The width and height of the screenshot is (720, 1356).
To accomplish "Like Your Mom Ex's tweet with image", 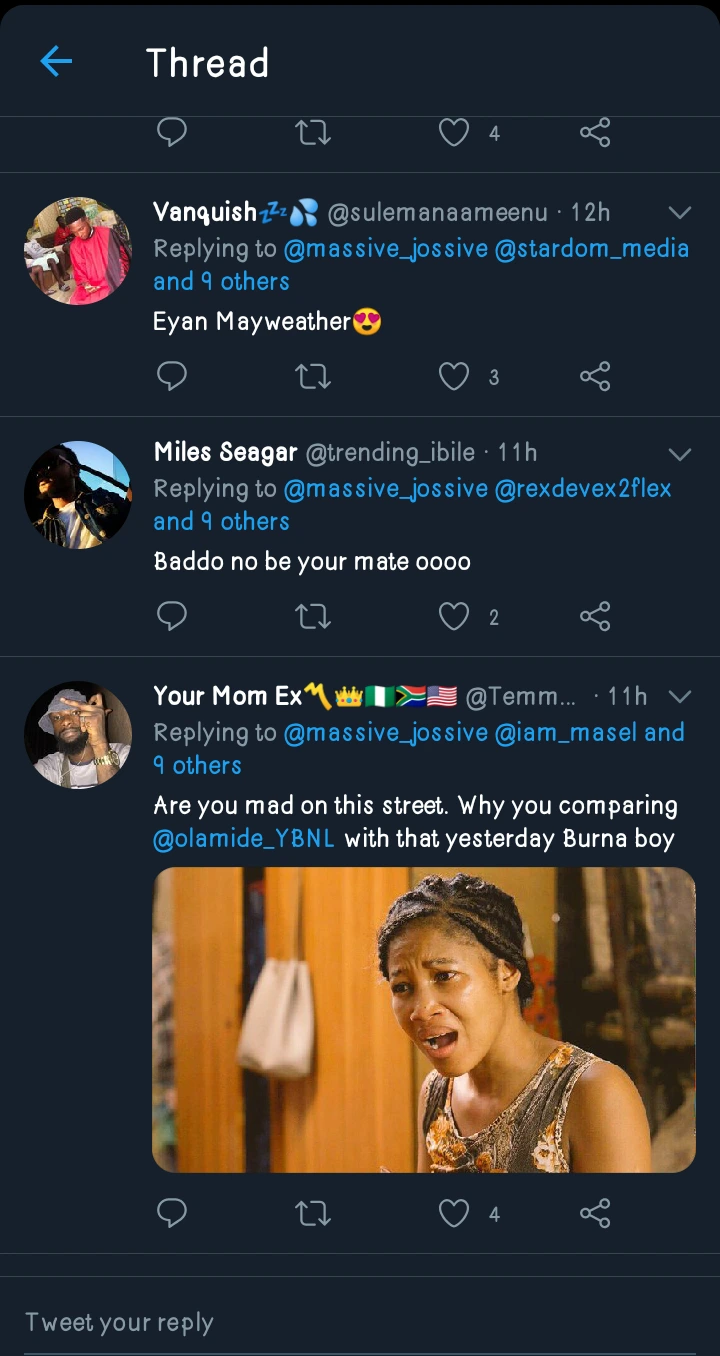I will (454, 1213).
